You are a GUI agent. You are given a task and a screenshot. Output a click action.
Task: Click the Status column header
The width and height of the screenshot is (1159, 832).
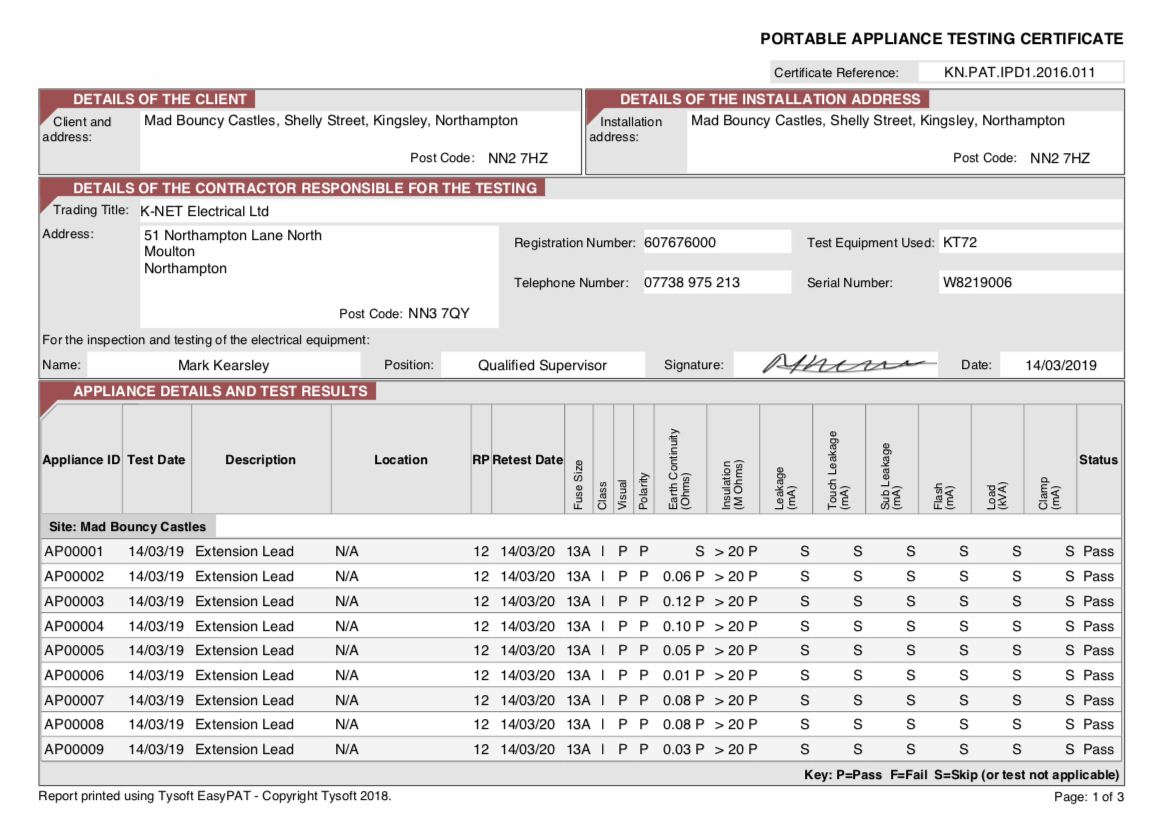tap(1098, 460)
